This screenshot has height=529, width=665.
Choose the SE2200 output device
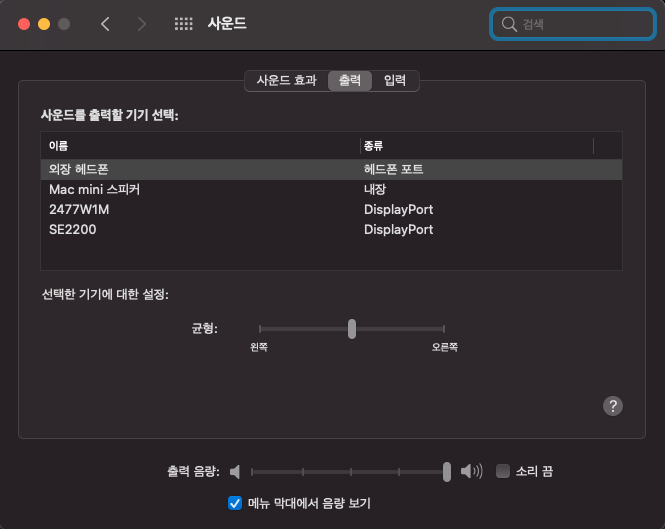tap(331, 230)
